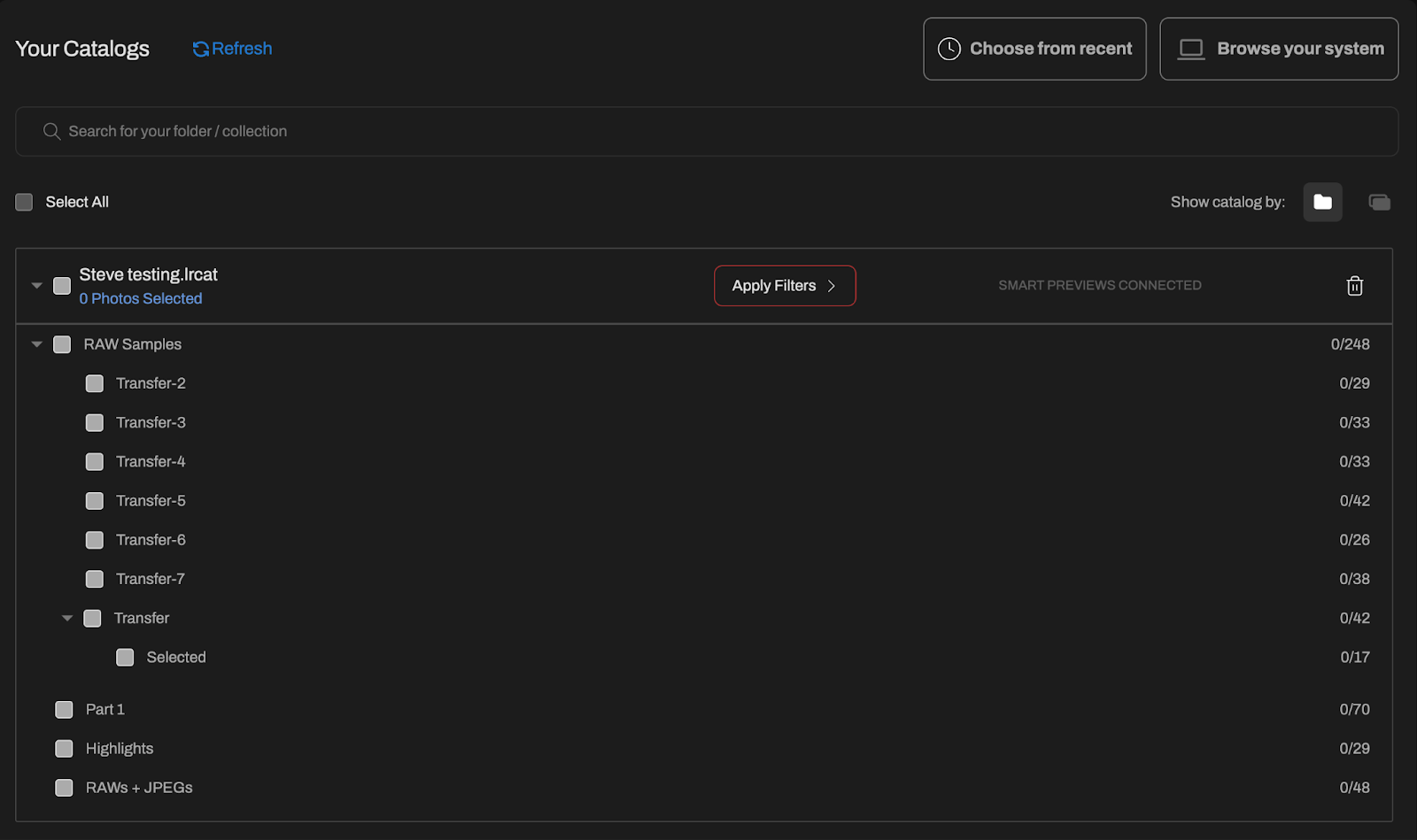
Task: Click the magnifier icon in search bar
Action: coord(52,132)
